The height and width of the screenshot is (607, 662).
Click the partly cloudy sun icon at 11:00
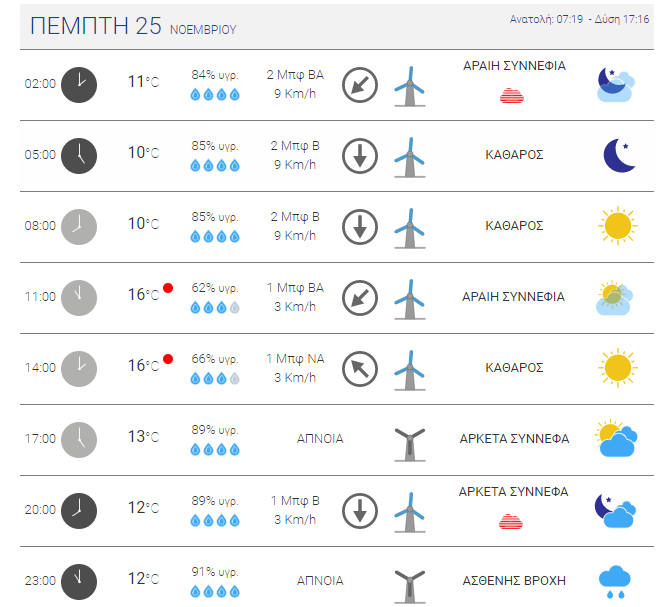tap(614, 297)
